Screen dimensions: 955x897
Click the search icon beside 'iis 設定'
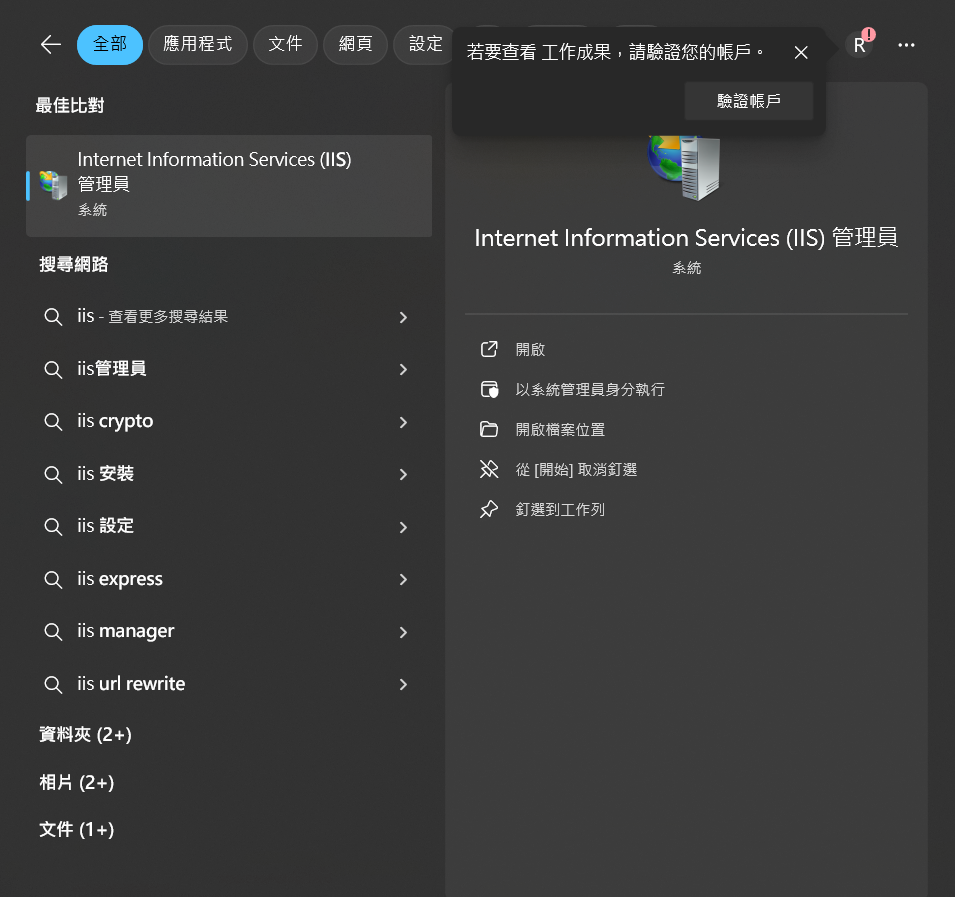tap(53, 527)
